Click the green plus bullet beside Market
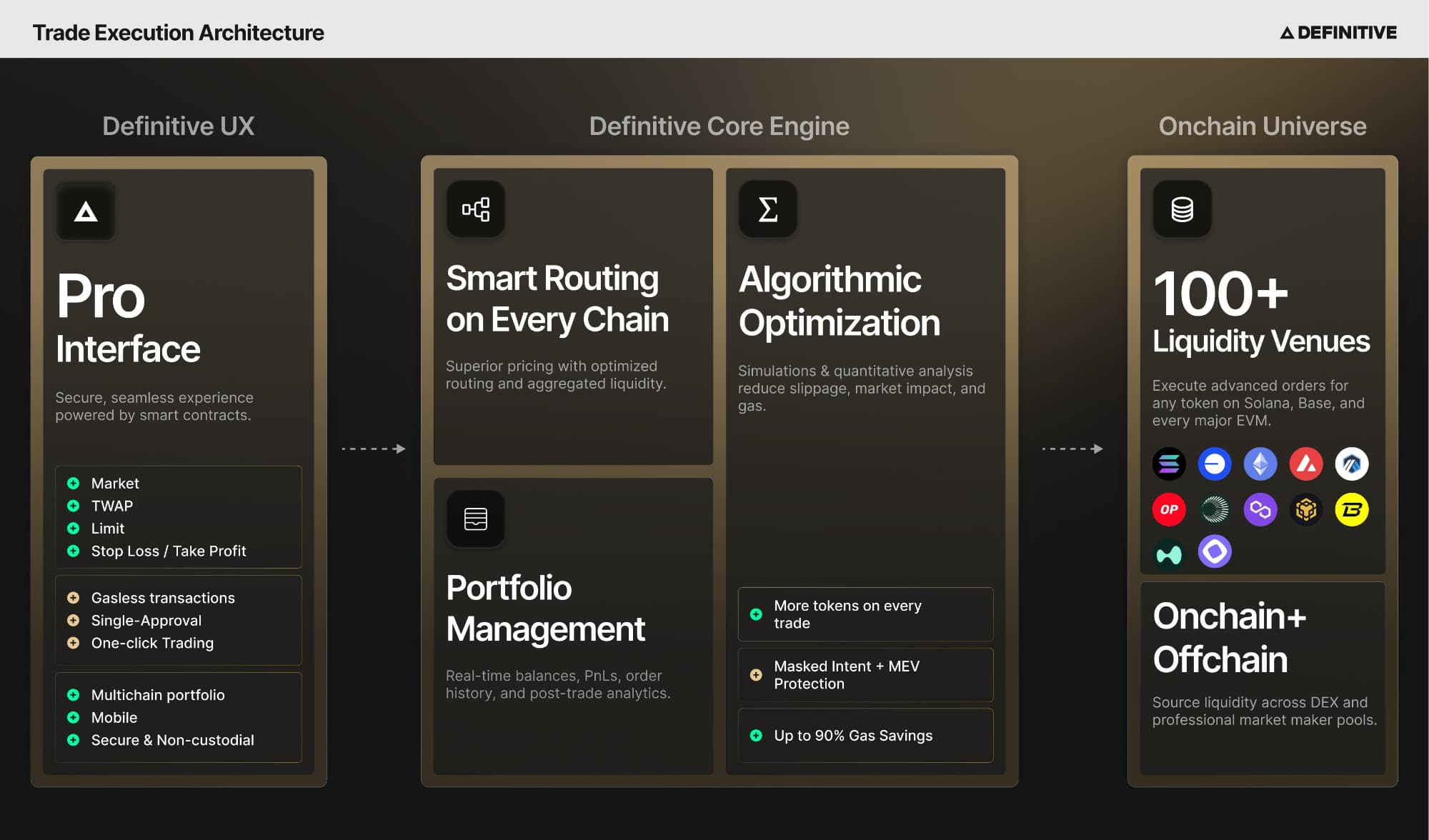The height and width of the screenshot is (840, 1429). (x=73, y=484)
